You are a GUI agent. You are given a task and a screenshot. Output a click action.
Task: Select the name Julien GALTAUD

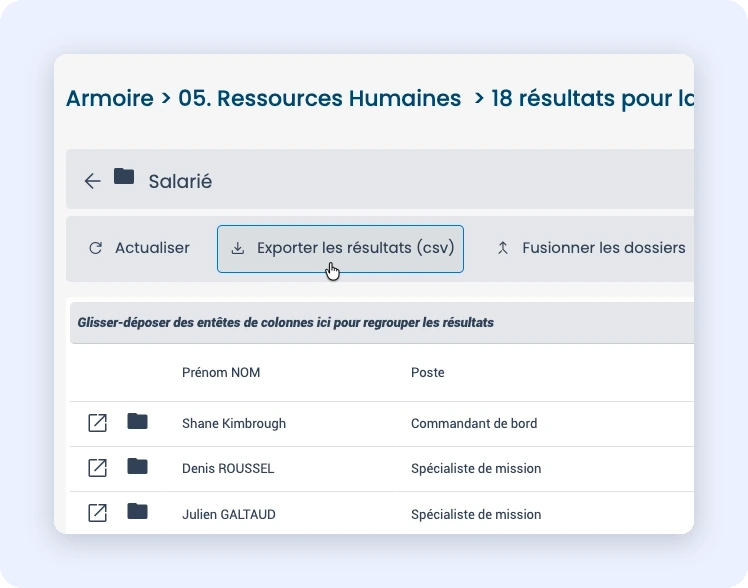click(229, 514)
